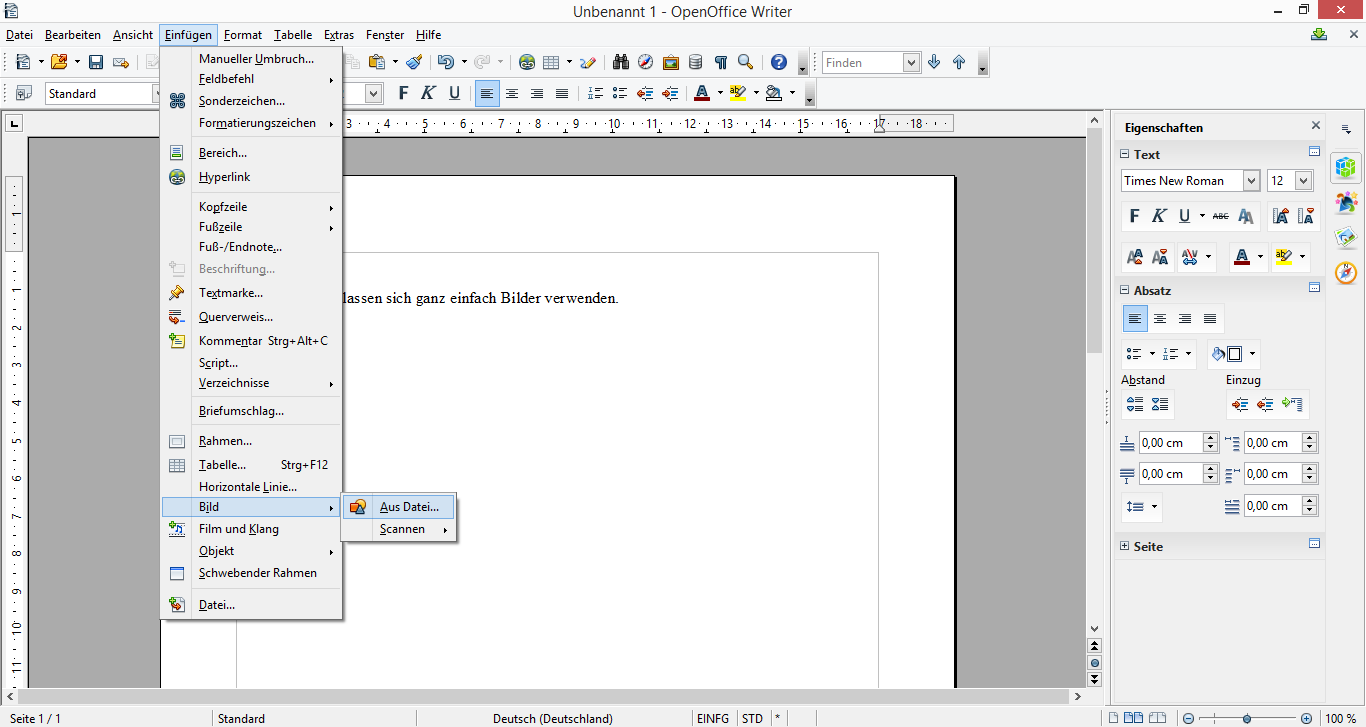Choose 'Aus Datei...' from Bild submenu

(x=408, y=507)
